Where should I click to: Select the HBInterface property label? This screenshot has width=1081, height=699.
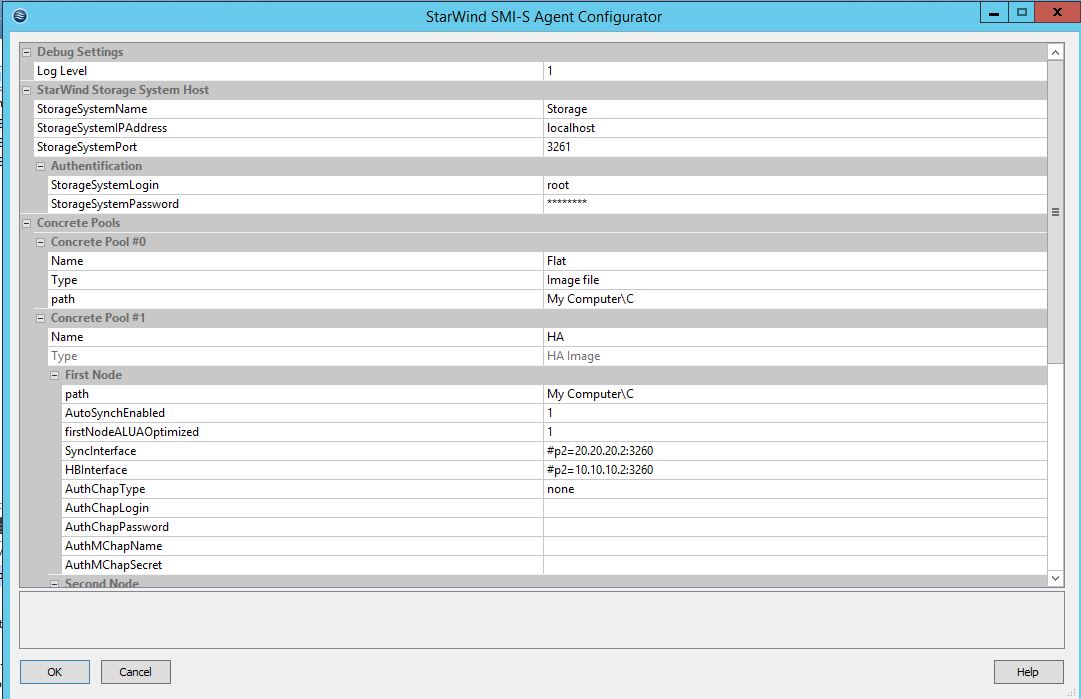96,470
